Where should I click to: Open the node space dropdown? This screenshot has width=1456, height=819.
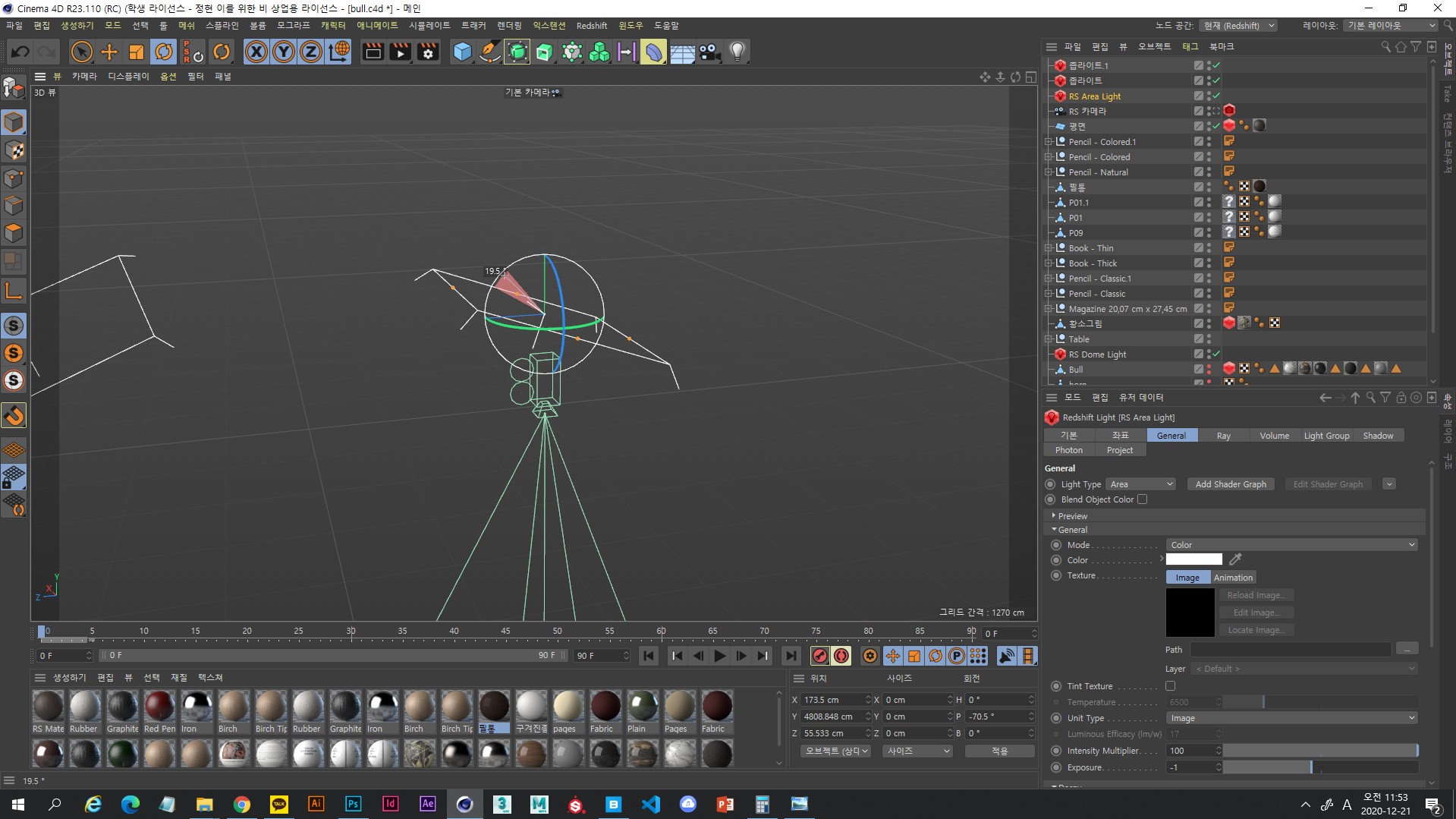(1239, 26)
